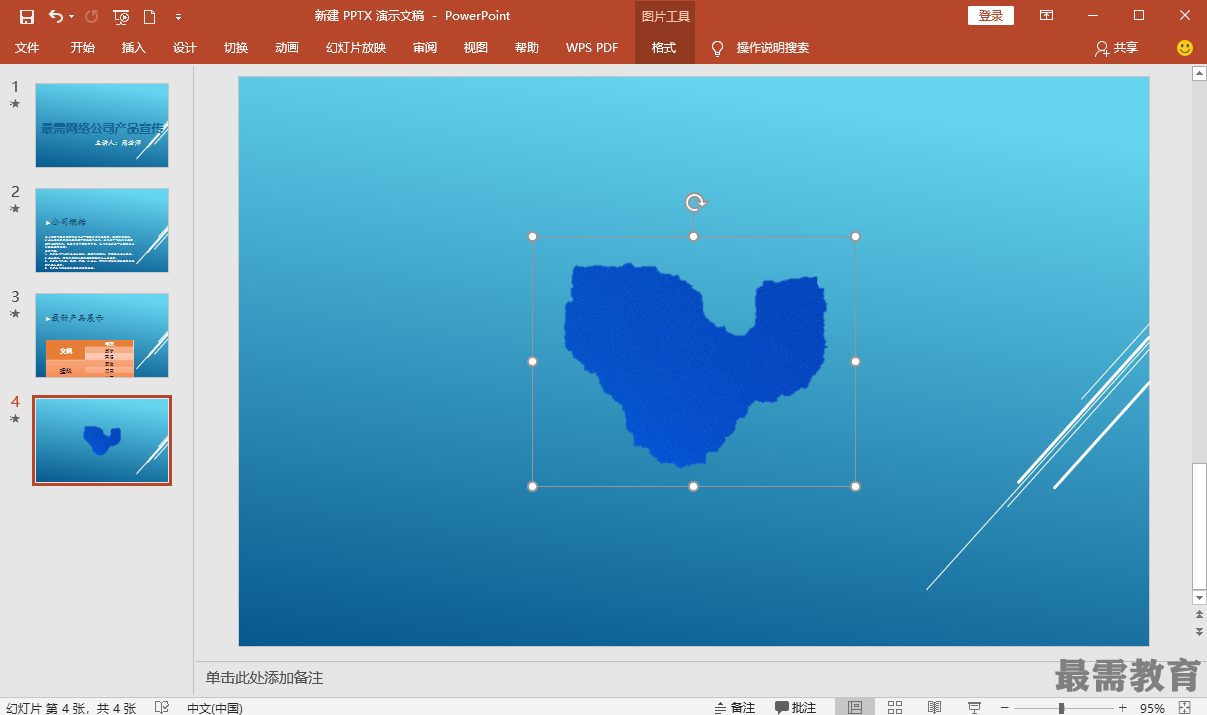Switch to Reading view icon
Image resolution: width=1207 pixels, height=715 pixels.
click(934, 707)
